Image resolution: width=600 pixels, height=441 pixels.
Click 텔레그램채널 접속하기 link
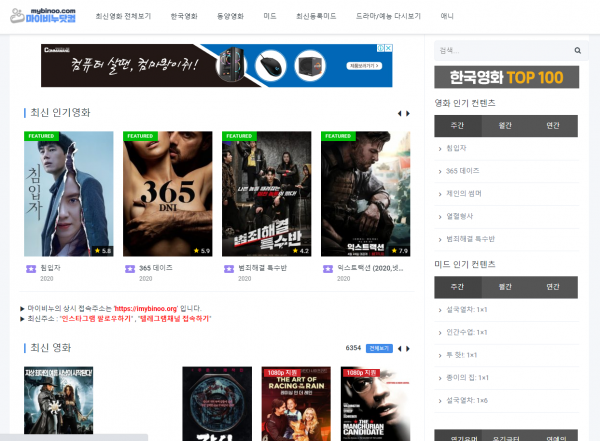pos(174,318)
